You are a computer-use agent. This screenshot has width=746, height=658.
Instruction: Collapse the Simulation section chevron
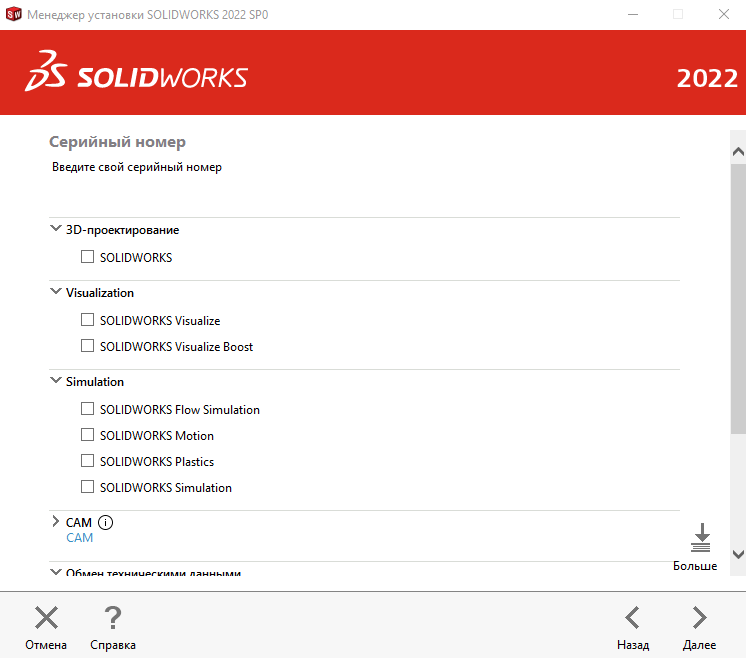click(56, 380)
